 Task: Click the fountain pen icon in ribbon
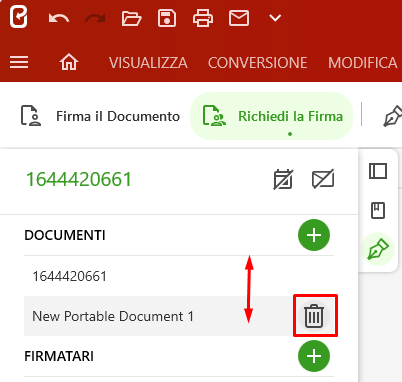(392, 116)
